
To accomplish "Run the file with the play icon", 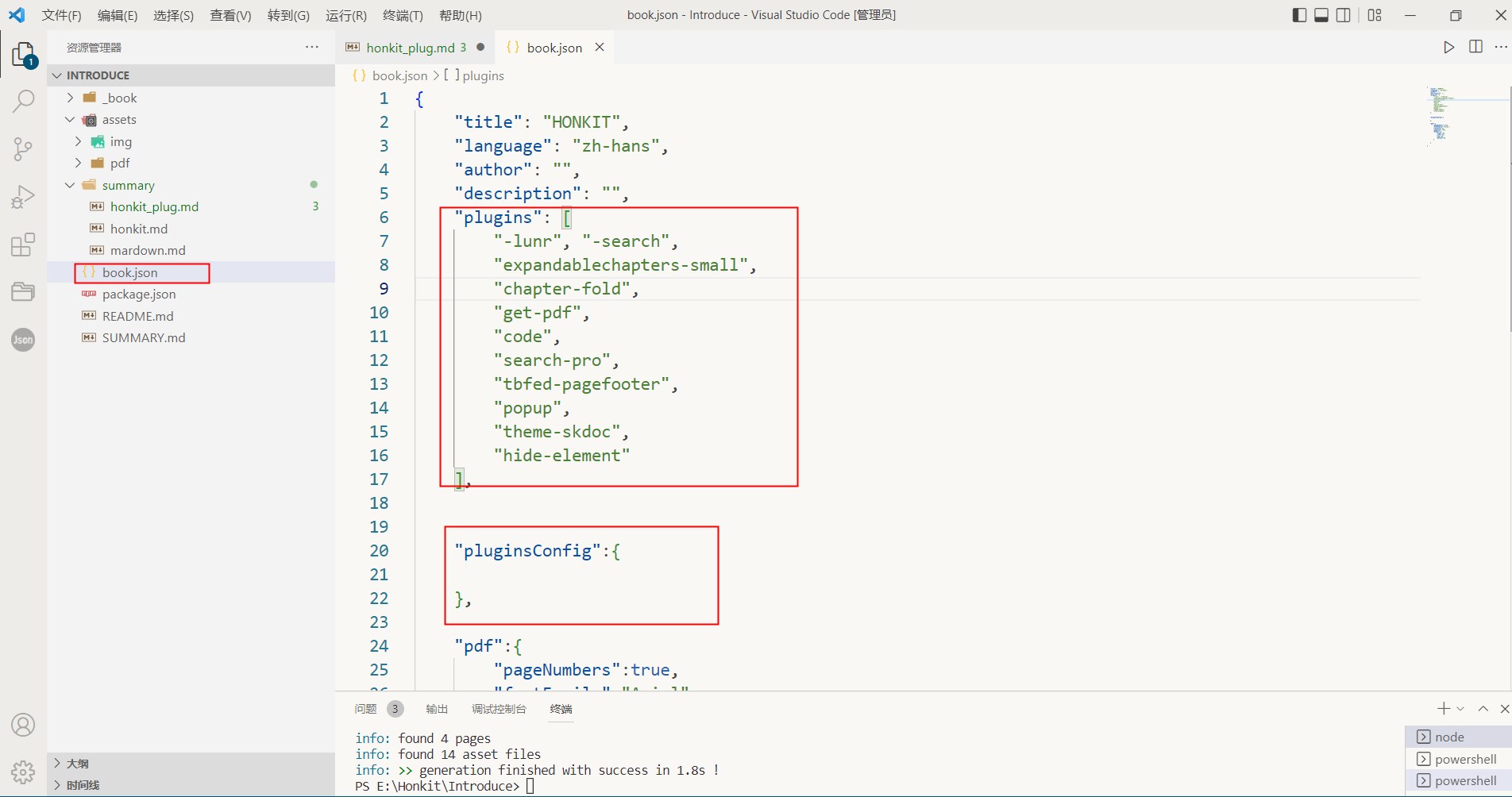I will point(1449,48).
